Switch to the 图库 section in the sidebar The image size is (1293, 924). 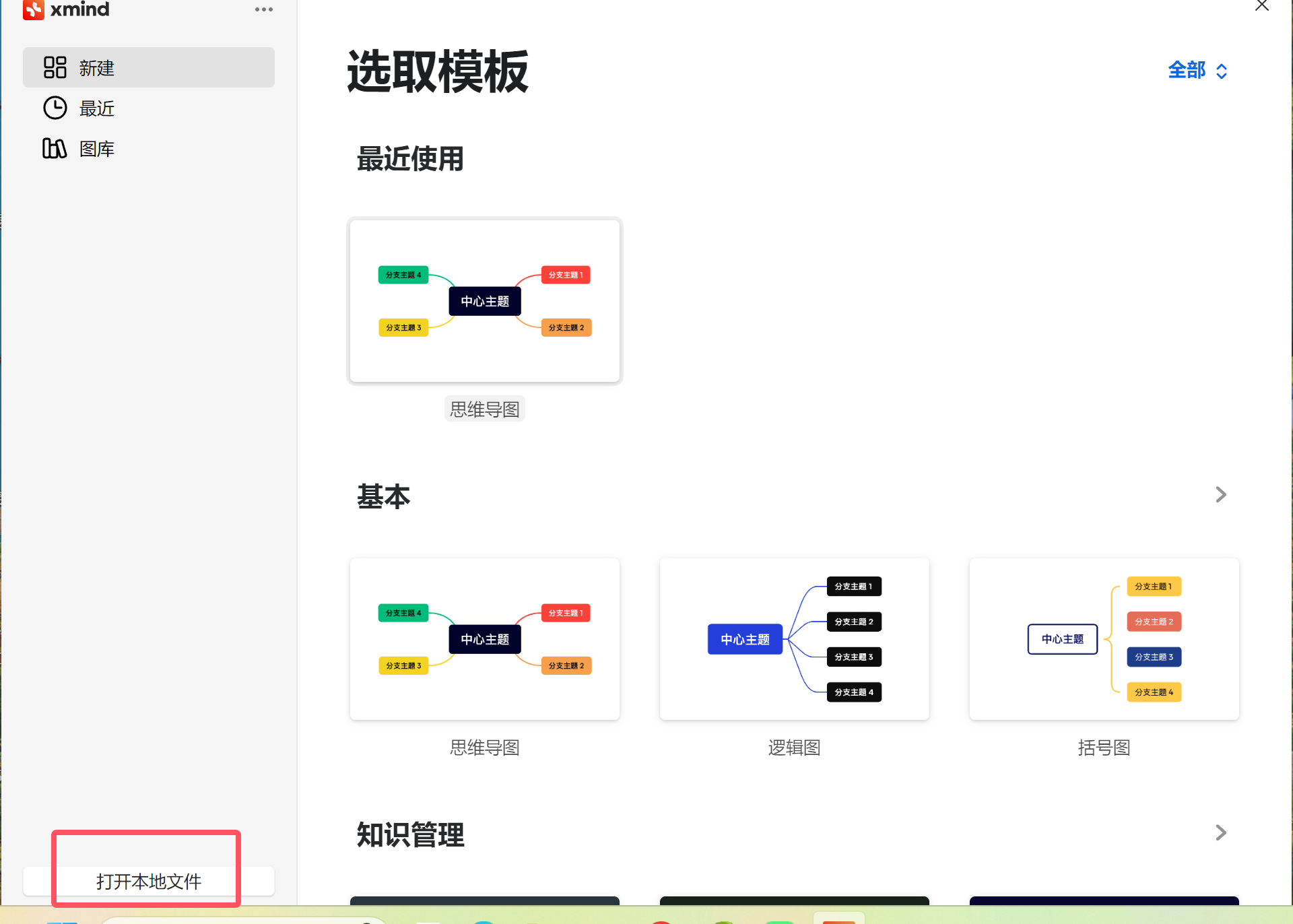point(97,148)
